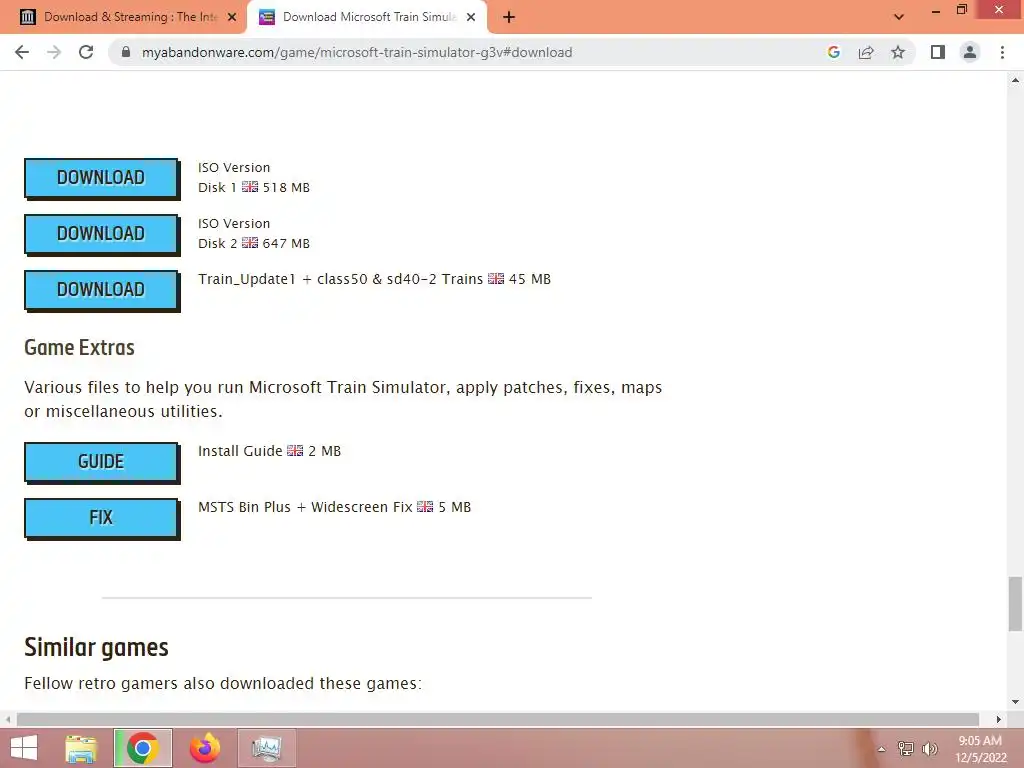
Task: Click the horizontal scrollbar thumb
Action: [498, 719]
